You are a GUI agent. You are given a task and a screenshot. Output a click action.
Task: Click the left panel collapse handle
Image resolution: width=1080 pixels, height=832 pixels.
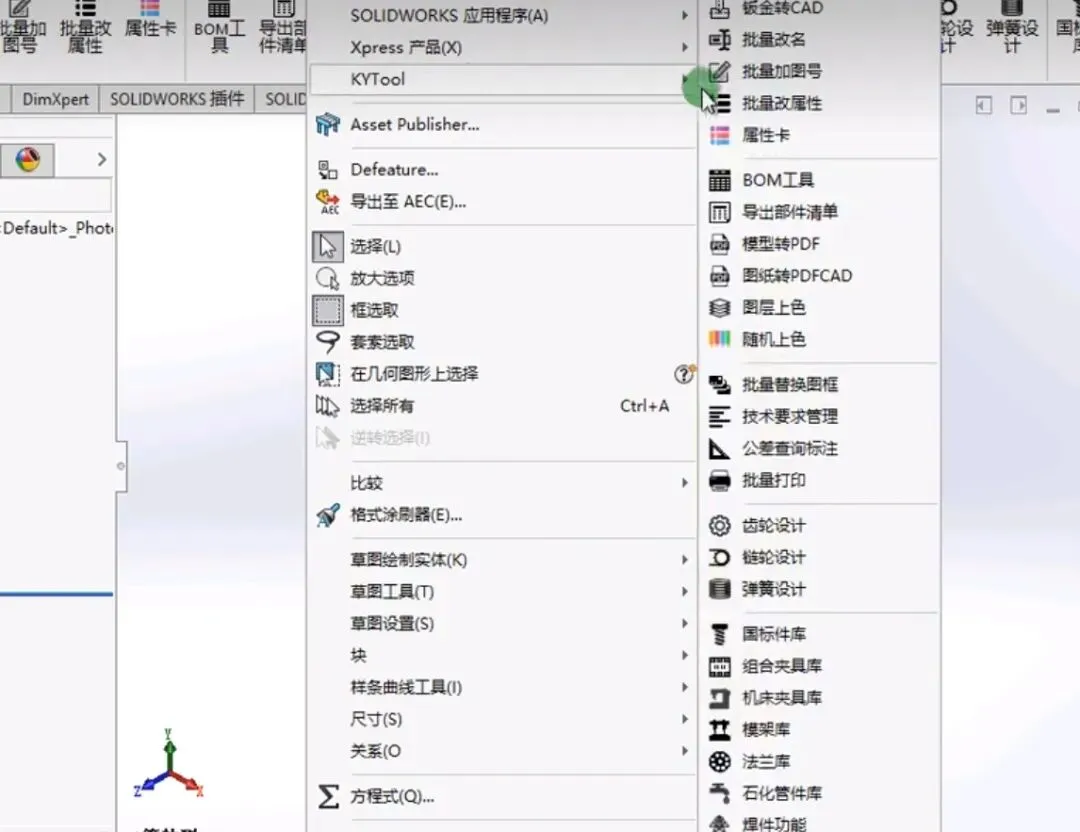click(121, 466)
